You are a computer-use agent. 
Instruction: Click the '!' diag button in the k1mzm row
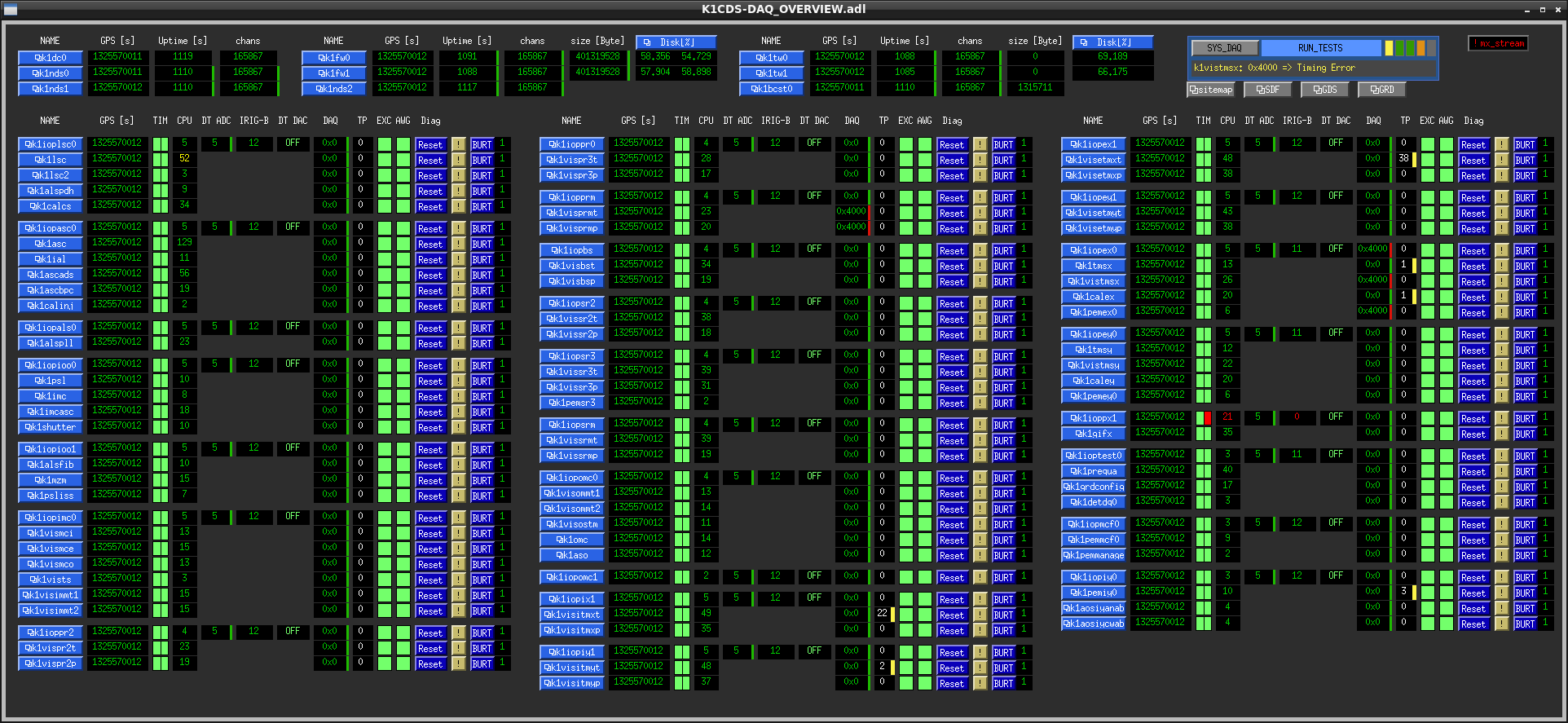[x=459, y=480]
